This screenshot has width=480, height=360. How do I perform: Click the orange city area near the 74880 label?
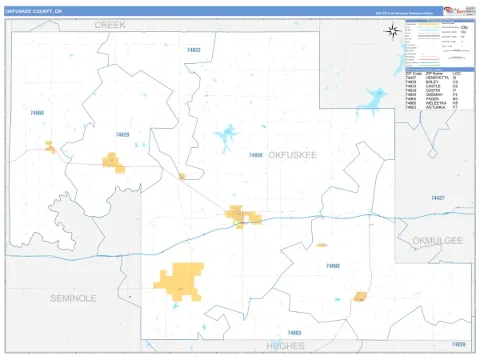[360, 297]
